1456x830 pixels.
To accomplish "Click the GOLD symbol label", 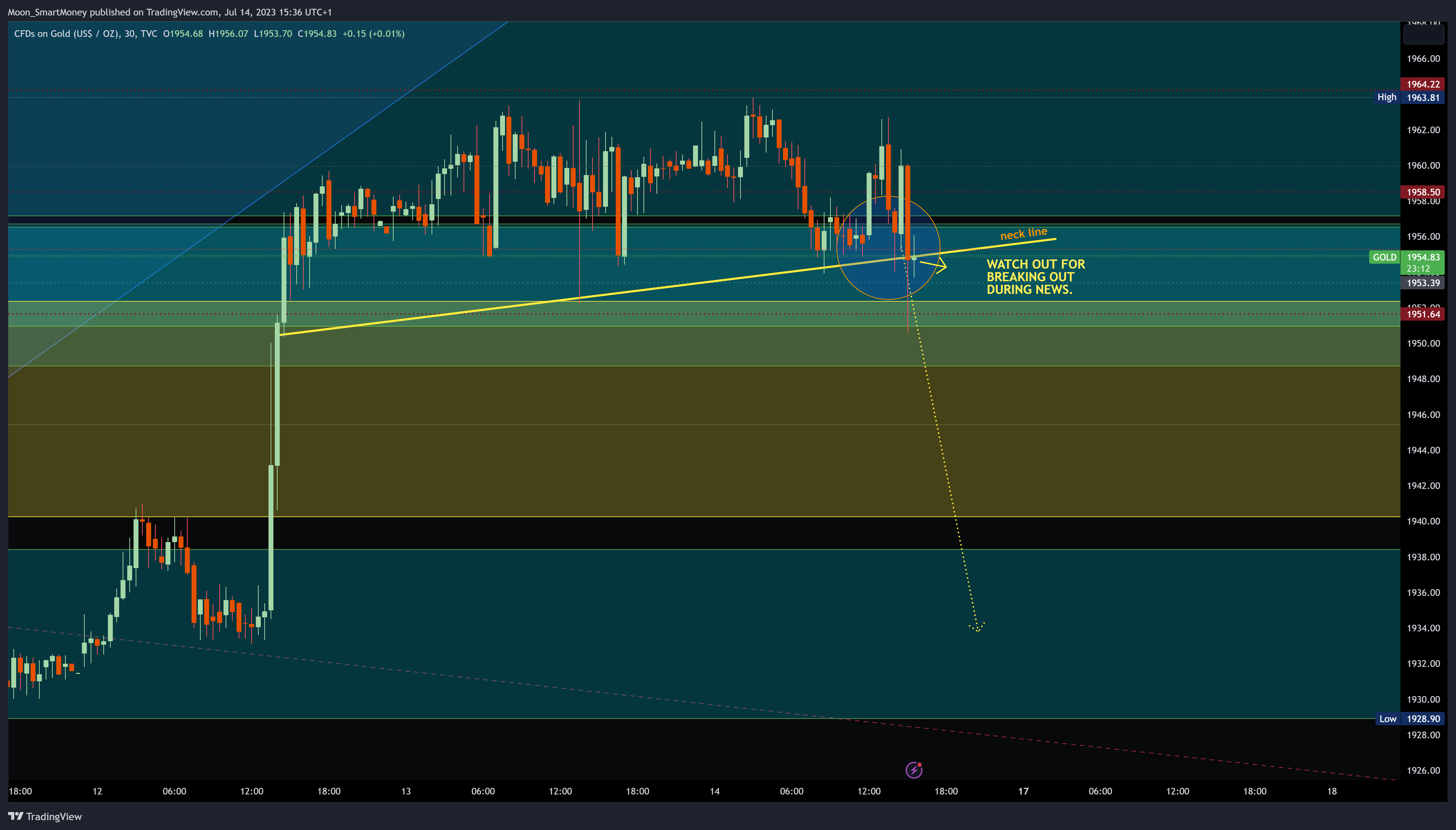I will tap(1384, 257).
